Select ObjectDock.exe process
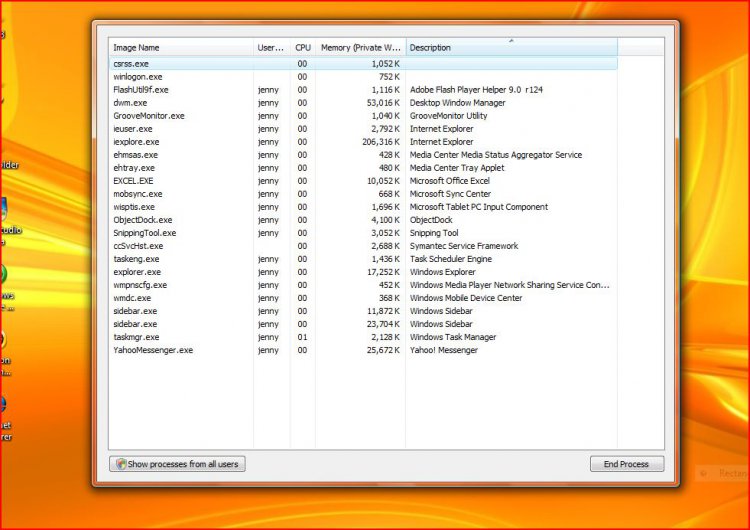Viewport: 750px width, 530px height. tap(363, 220)
